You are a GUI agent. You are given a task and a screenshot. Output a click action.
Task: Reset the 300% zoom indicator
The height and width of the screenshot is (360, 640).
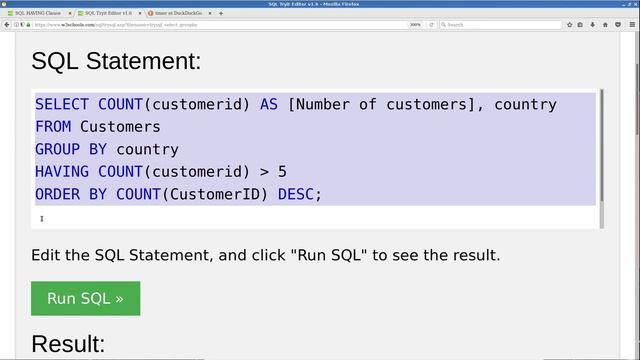point(415,25)
